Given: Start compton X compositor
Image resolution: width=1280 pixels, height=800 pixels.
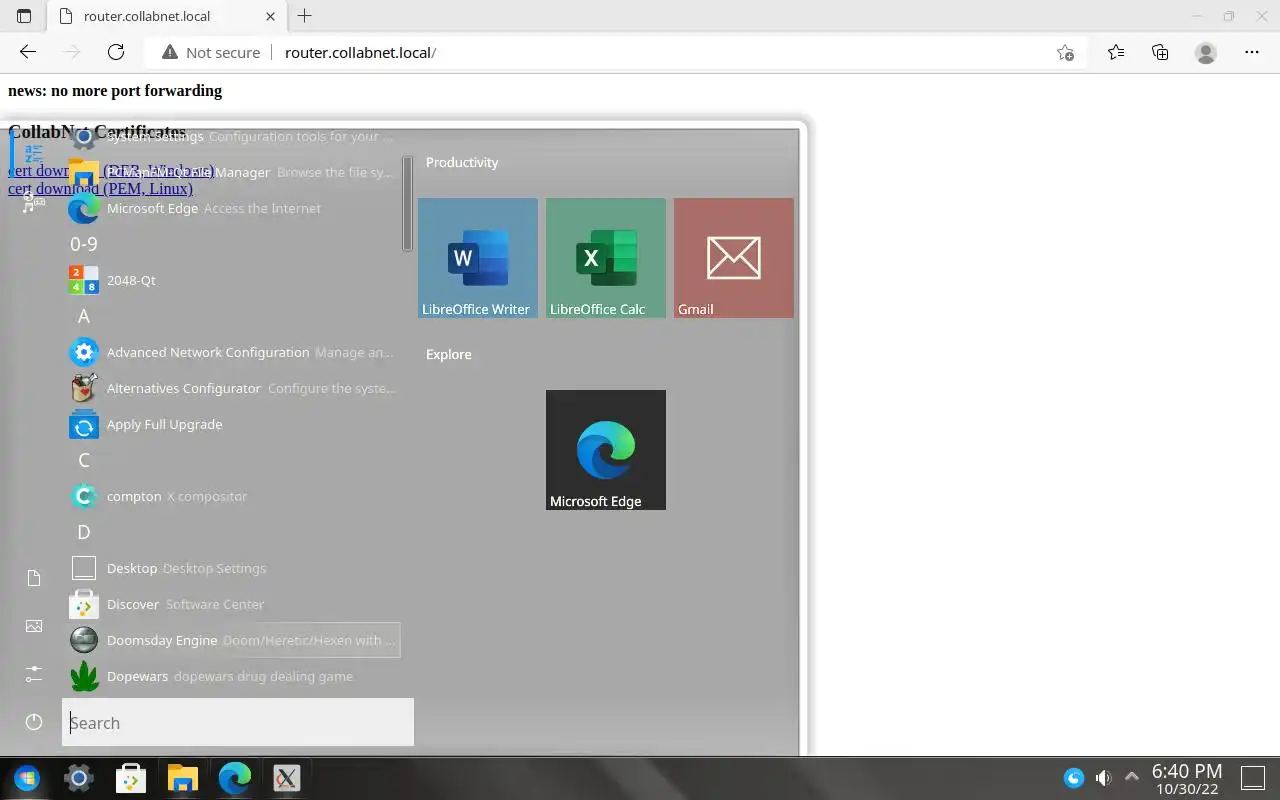Looking at the screenshot, I should click(x=233, y=496).
